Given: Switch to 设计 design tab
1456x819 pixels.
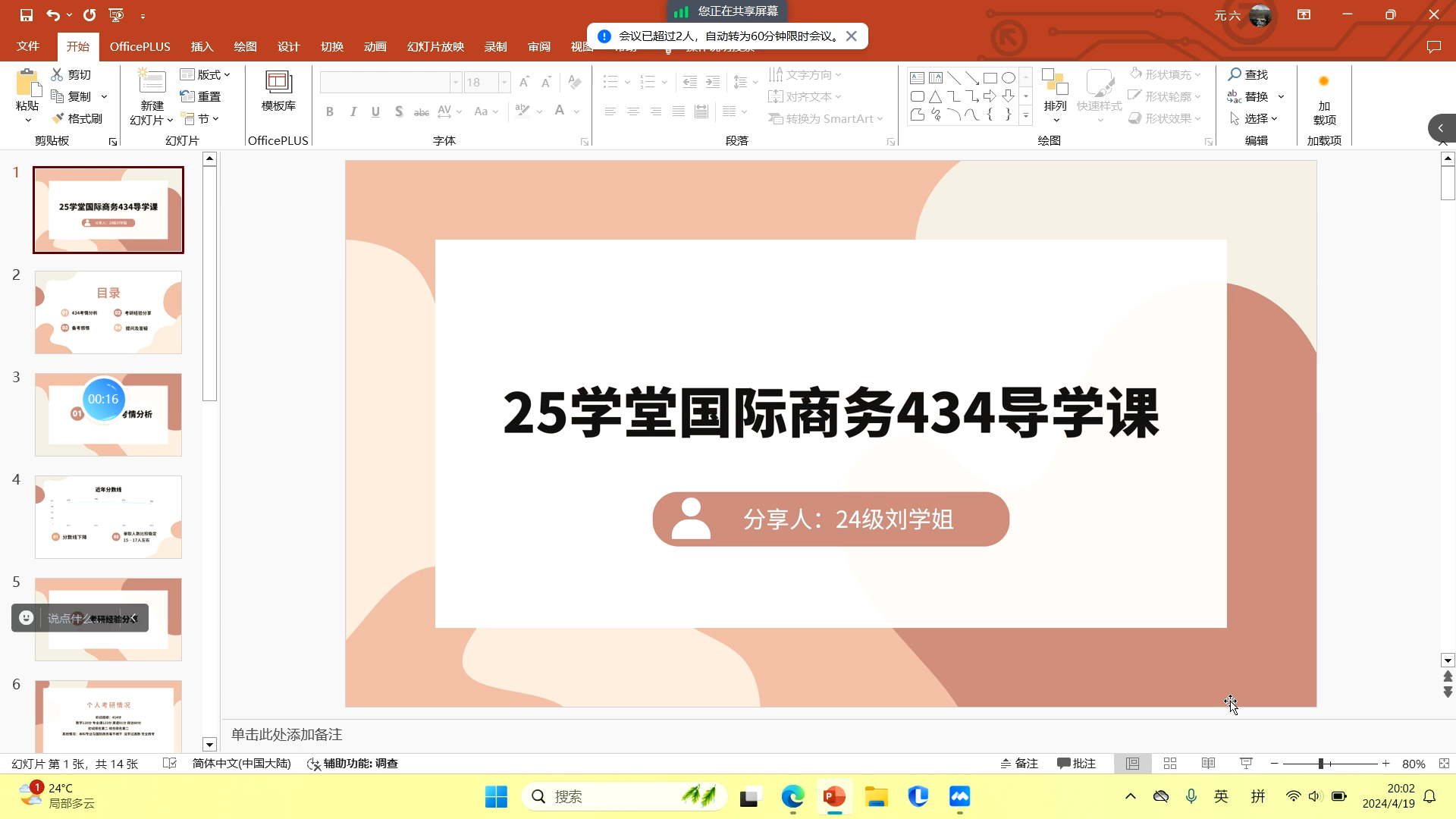Looking at the screenshot, I should [x=288, y=46].
